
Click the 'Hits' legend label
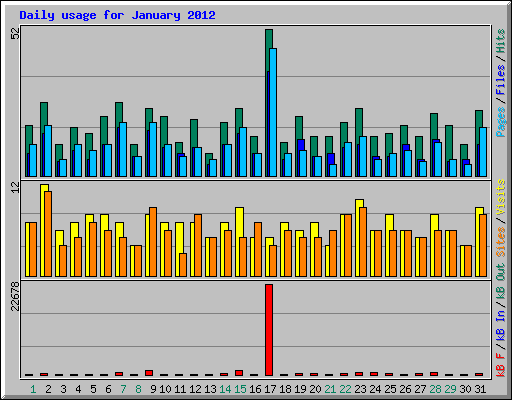click(x=501, y=41)
